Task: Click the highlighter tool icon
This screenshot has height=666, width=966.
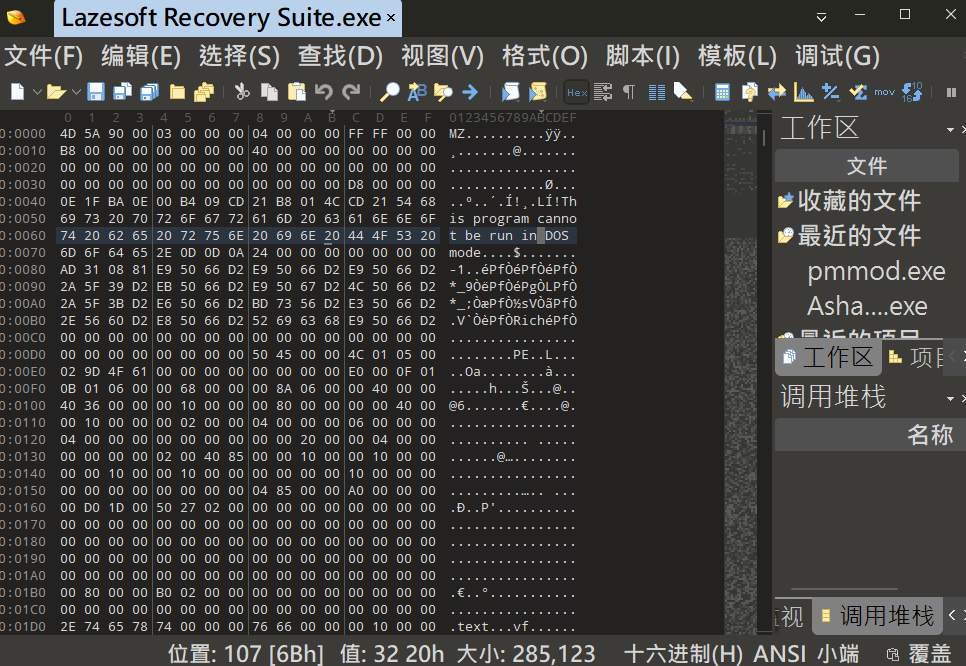Action: (683, 92)
